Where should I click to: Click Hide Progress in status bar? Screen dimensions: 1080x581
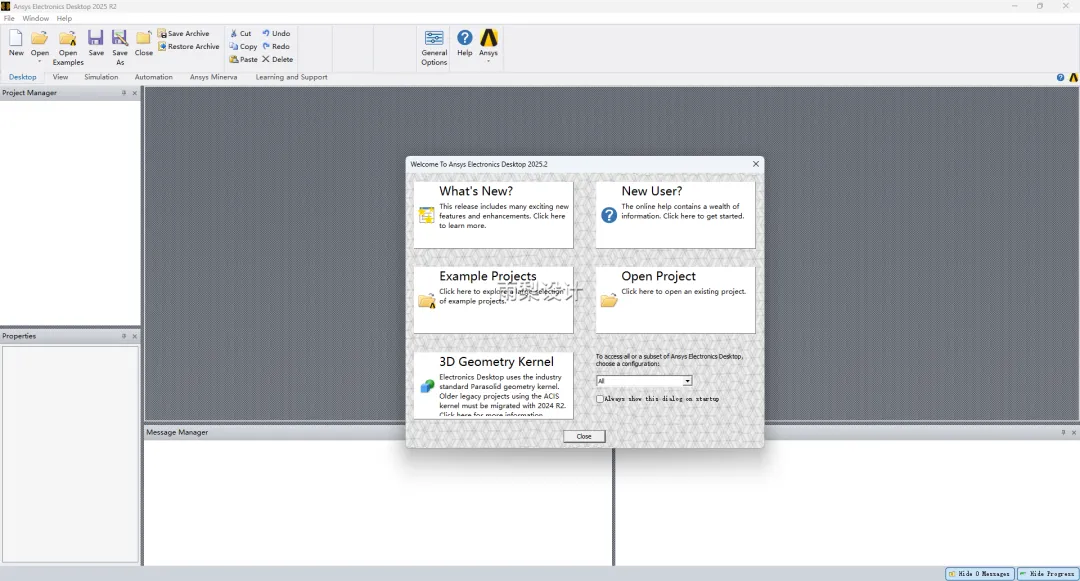[x=1048, y=573]
